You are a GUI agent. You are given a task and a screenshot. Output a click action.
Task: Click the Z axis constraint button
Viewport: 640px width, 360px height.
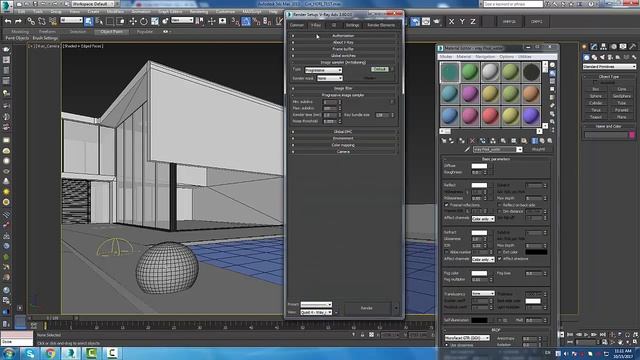[x=473, y=21]
